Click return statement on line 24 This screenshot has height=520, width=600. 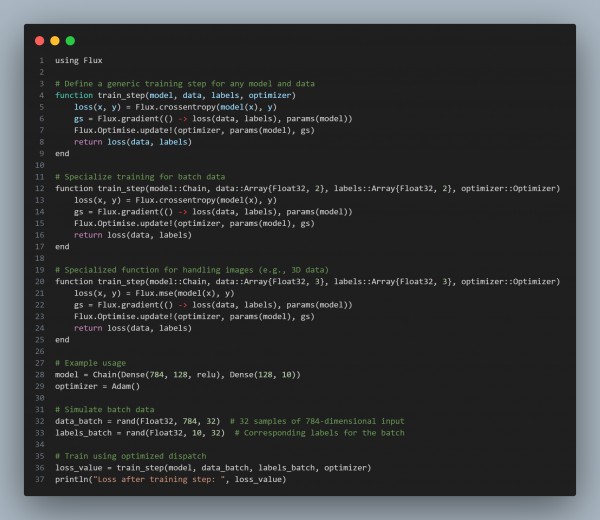click(133, 328)
